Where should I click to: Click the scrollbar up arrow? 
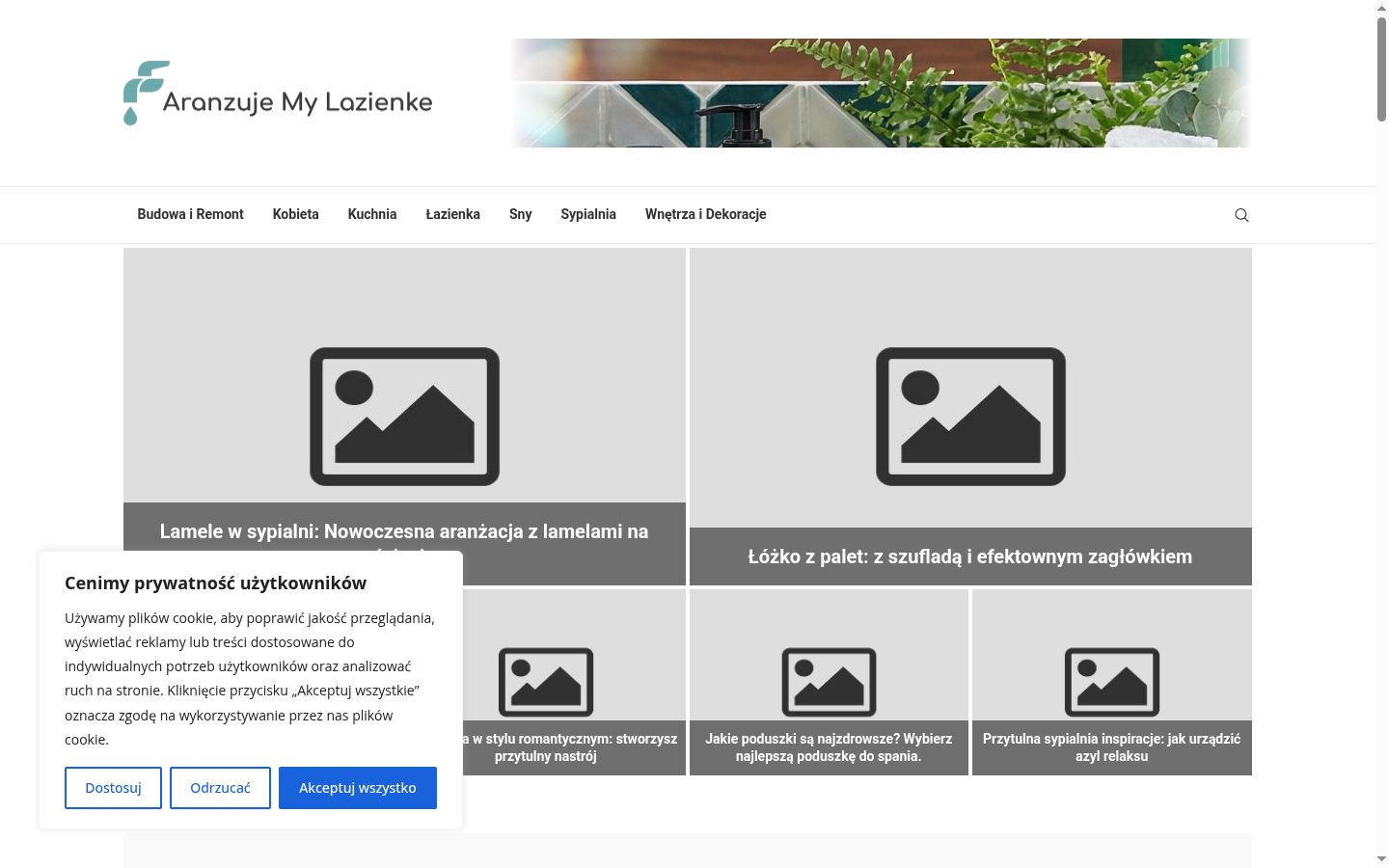(1381, 8)
